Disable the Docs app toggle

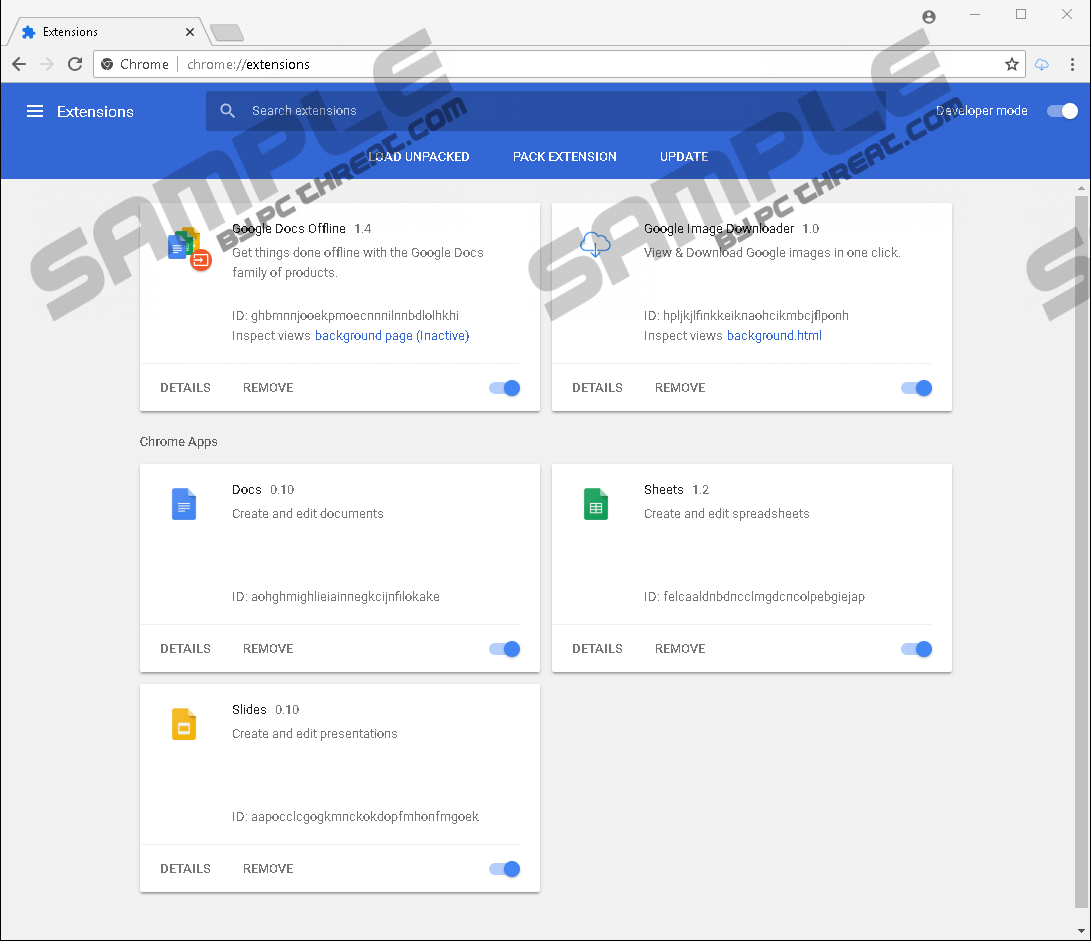point(504,649)
